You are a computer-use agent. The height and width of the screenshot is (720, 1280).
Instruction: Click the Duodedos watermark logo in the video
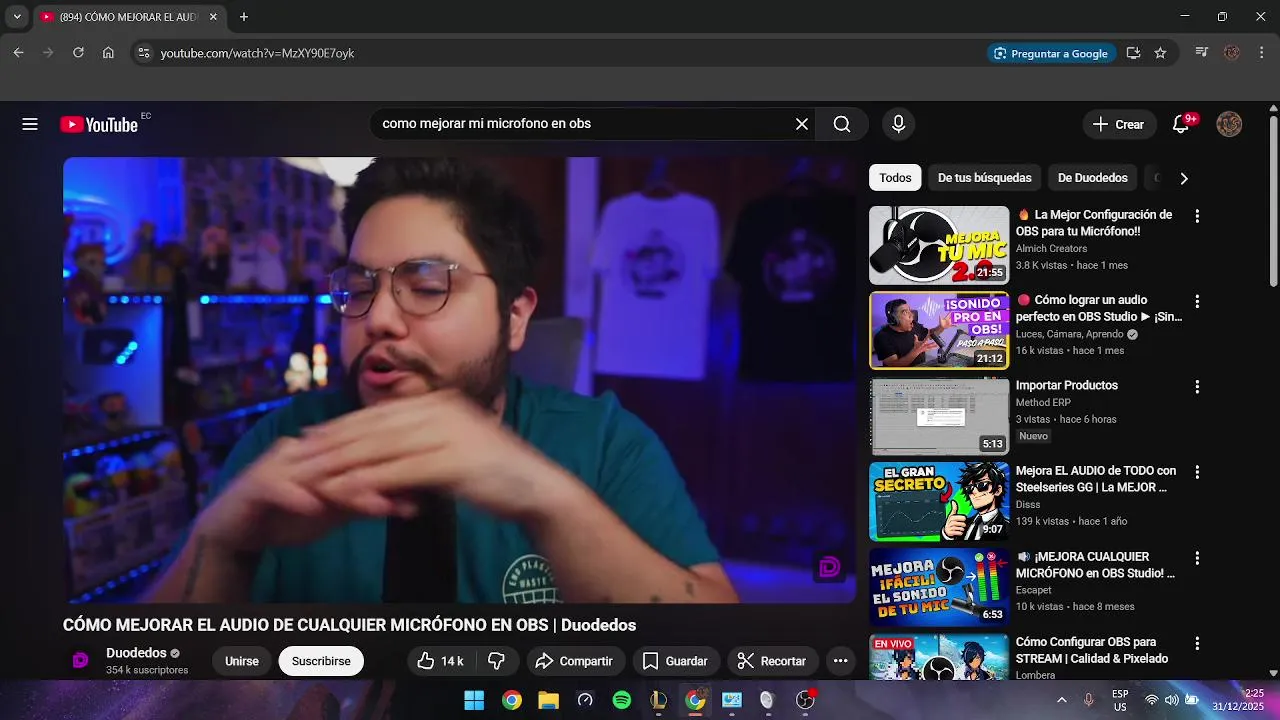[x=829, y=568]
